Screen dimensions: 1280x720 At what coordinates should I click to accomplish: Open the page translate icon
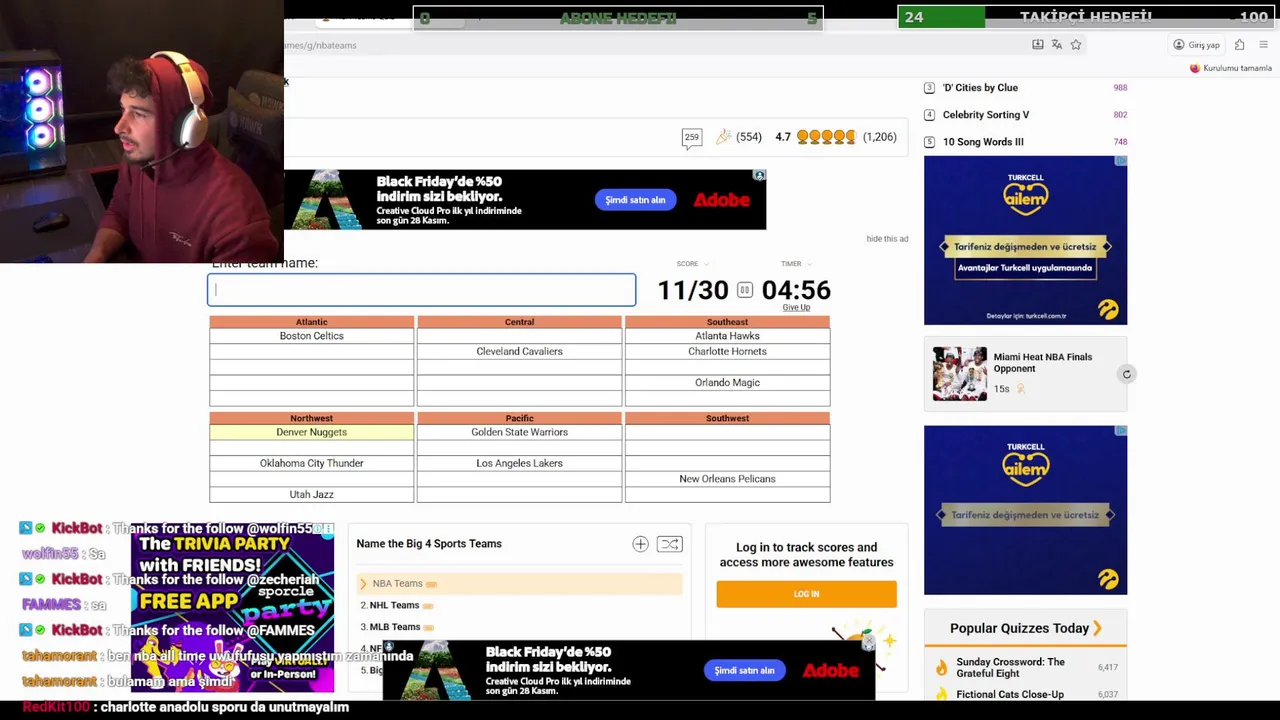(x=1057, y=45)
